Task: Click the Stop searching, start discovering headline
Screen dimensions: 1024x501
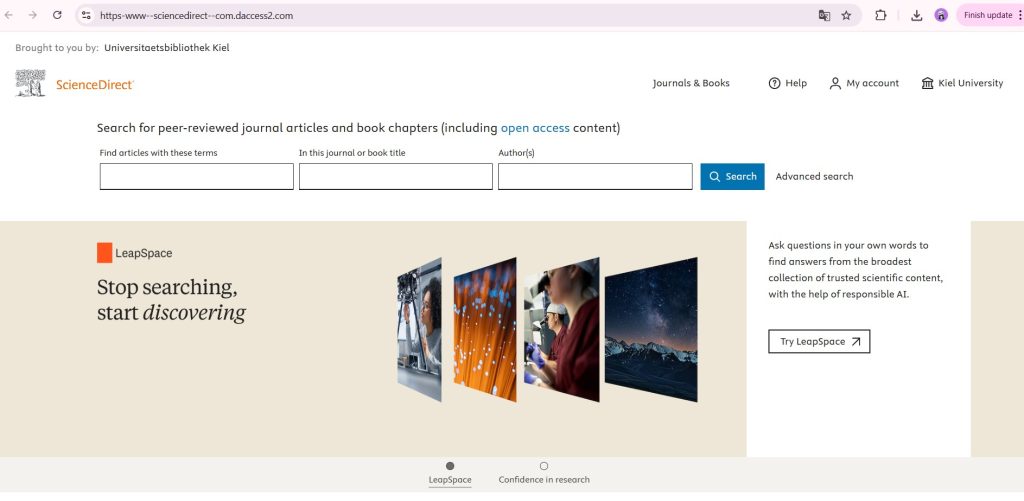Action: (171, 300)
